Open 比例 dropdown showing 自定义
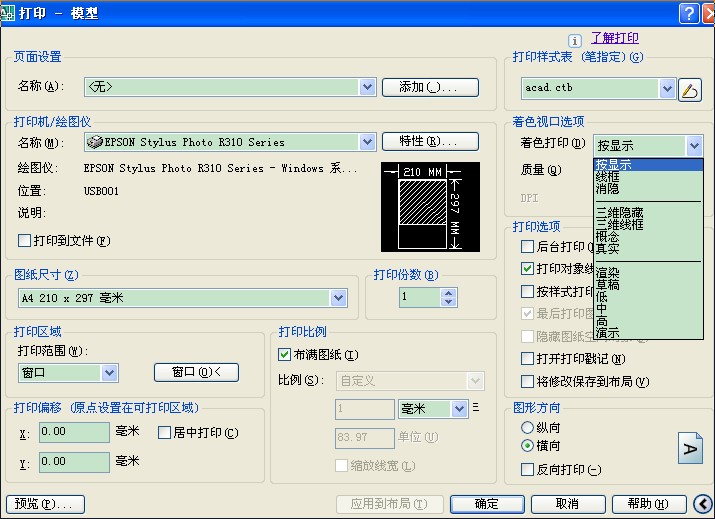 (x=475, y=381)
